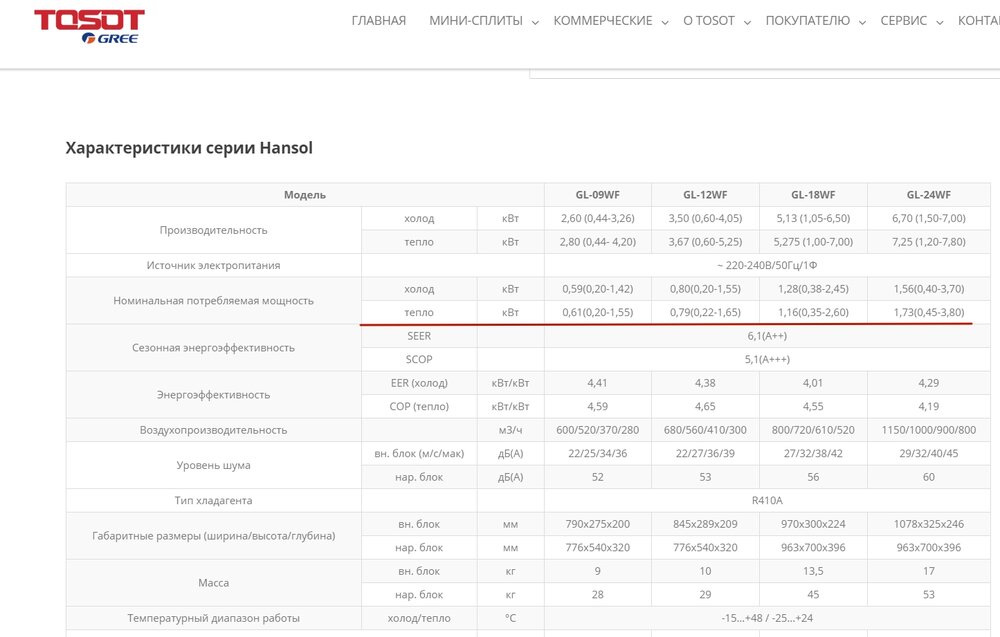Viewport: 1000px width, 637px height.
Task: Click the GL-24WF model header cell
Action: (x=928, y=195)
